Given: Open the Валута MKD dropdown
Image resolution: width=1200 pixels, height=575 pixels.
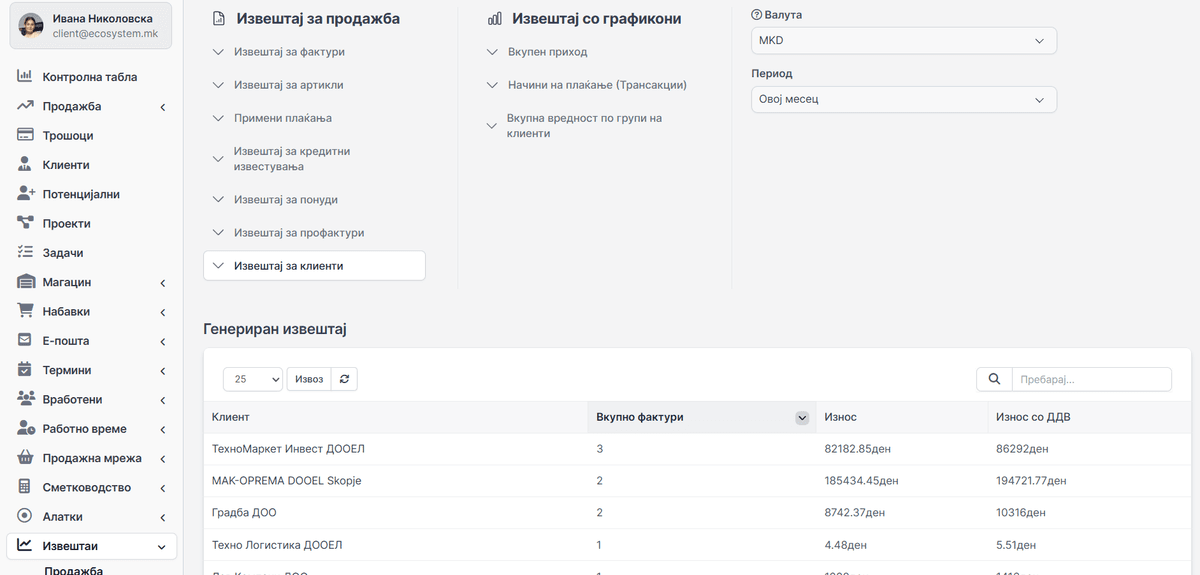Looking at the screenshot, I should pyautogui.click(x=904, y=41).
